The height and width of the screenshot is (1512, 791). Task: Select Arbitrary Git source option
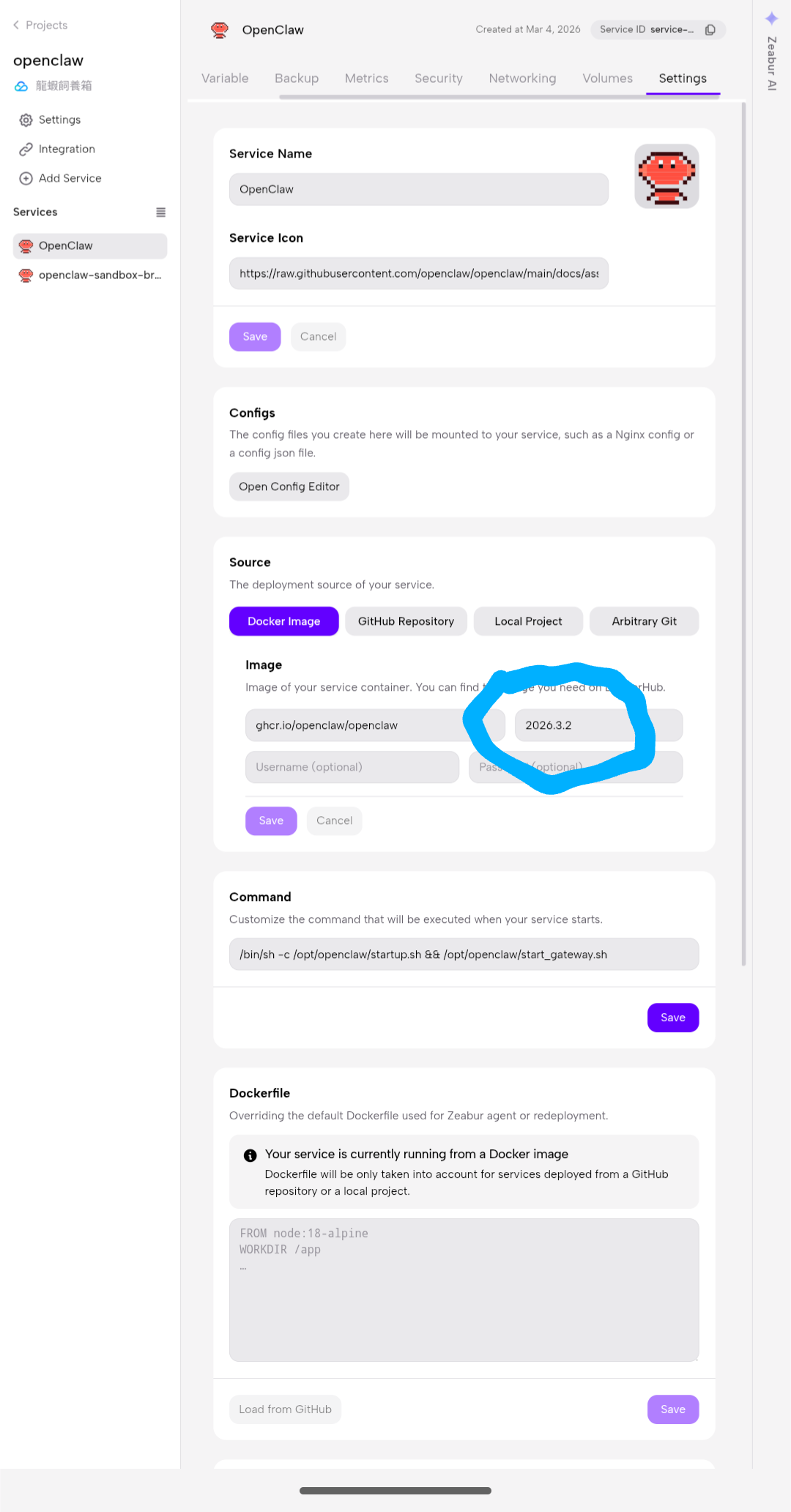click(644, 621)
